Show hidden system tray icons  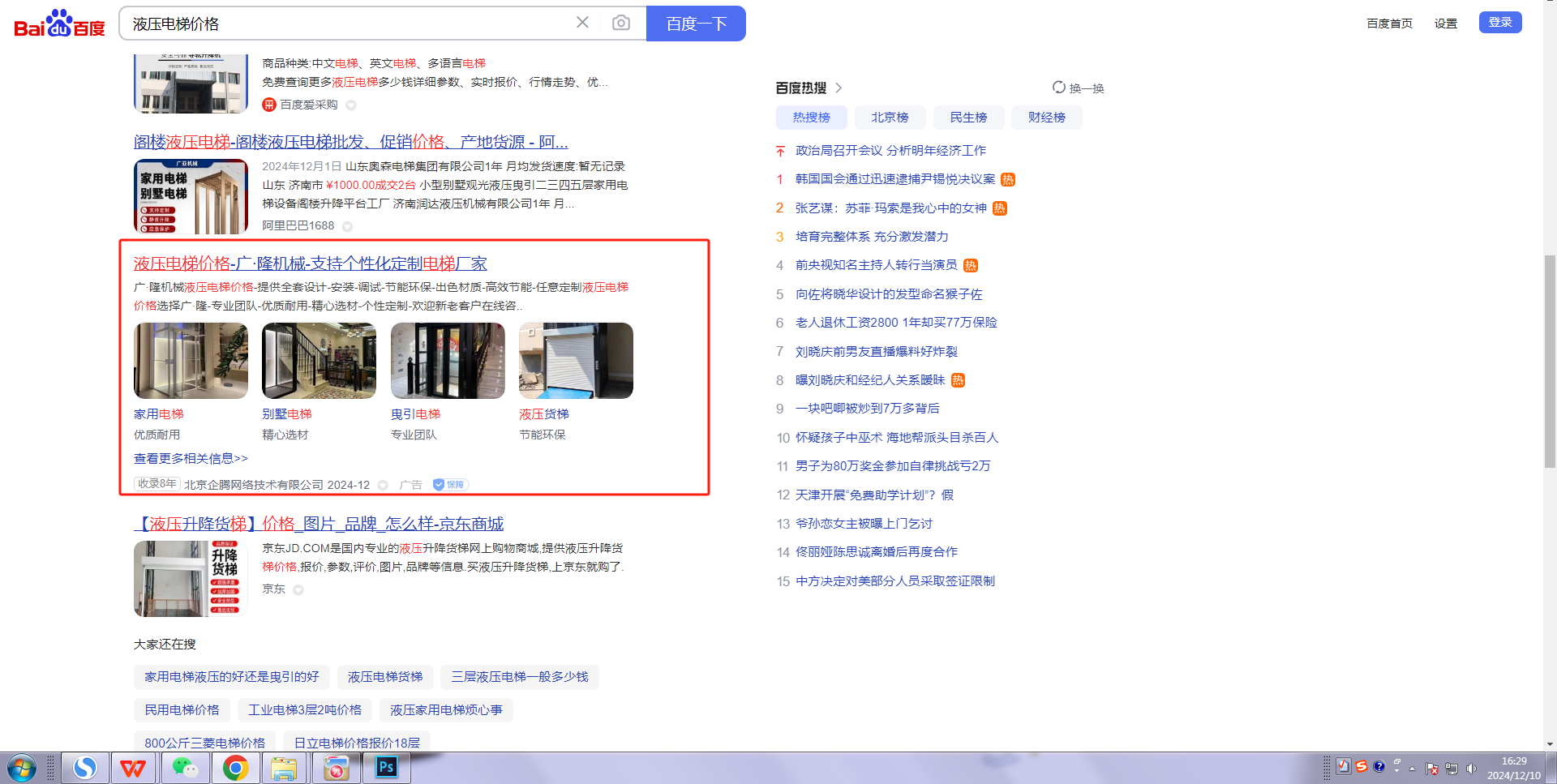[1412, 768]
